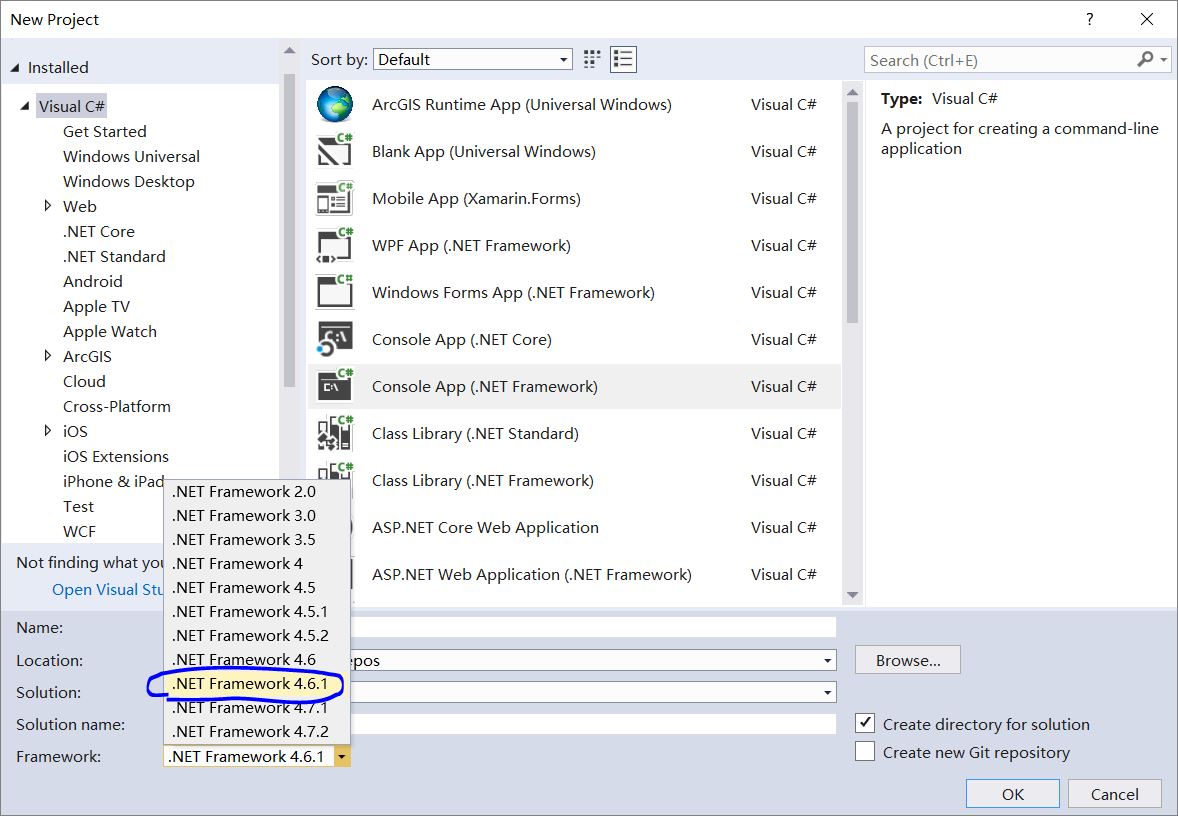Switch to medium icons list view

(623, 59)
